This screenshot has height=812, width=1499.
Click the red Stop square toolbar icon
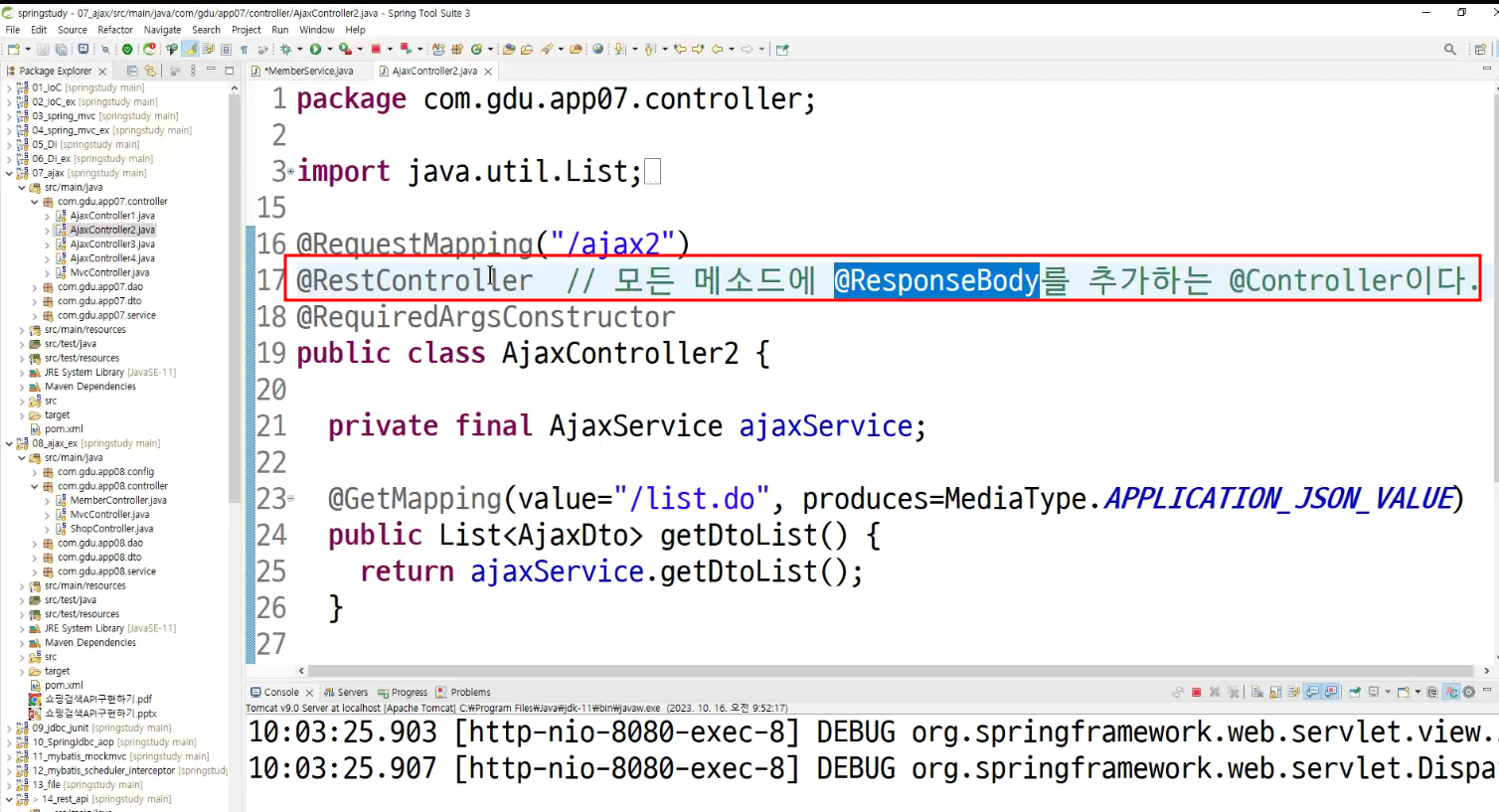point(376,49)
